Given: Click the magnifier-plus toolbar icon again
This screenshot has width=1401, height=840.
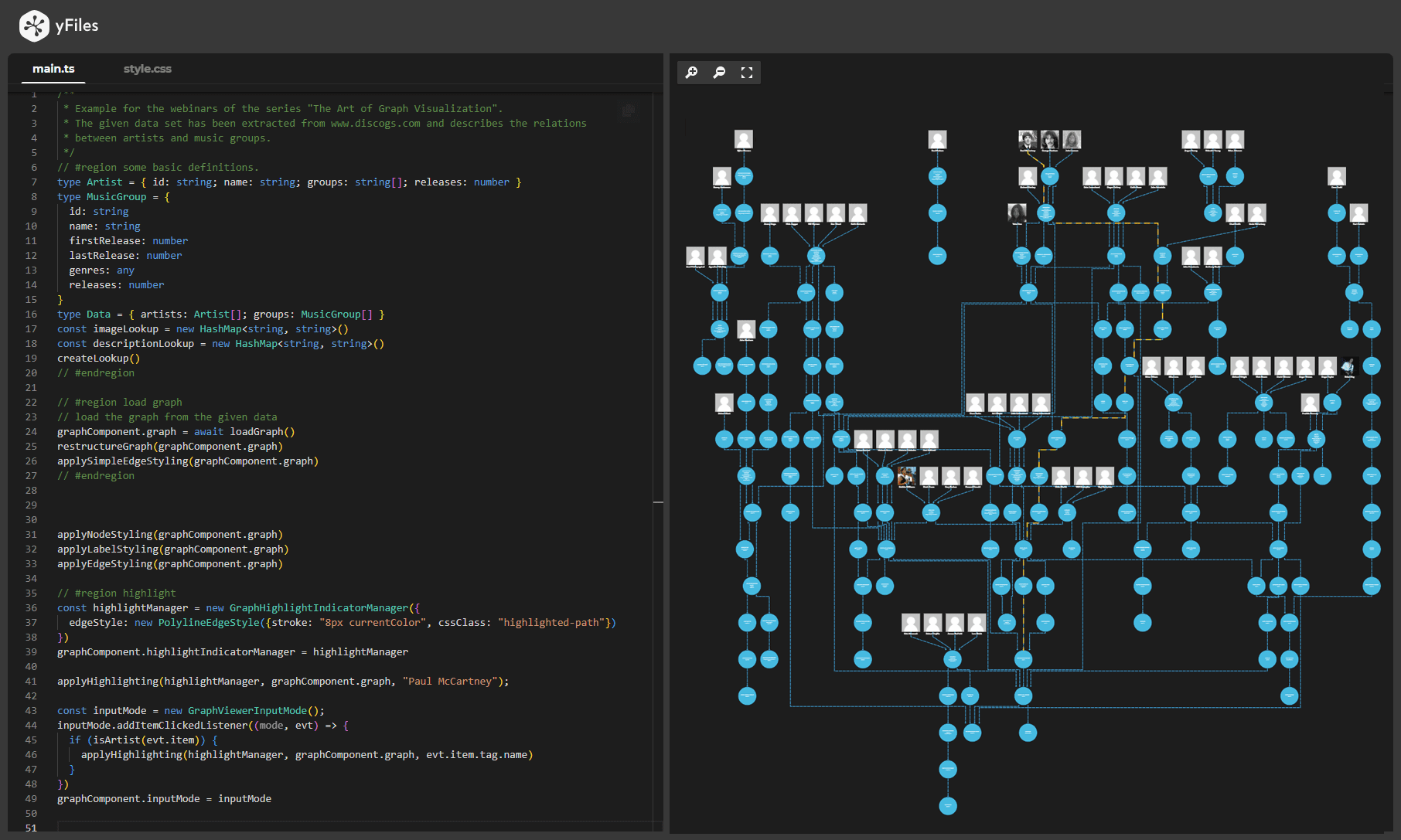Looking at the screenshot, I should (691, 72).
